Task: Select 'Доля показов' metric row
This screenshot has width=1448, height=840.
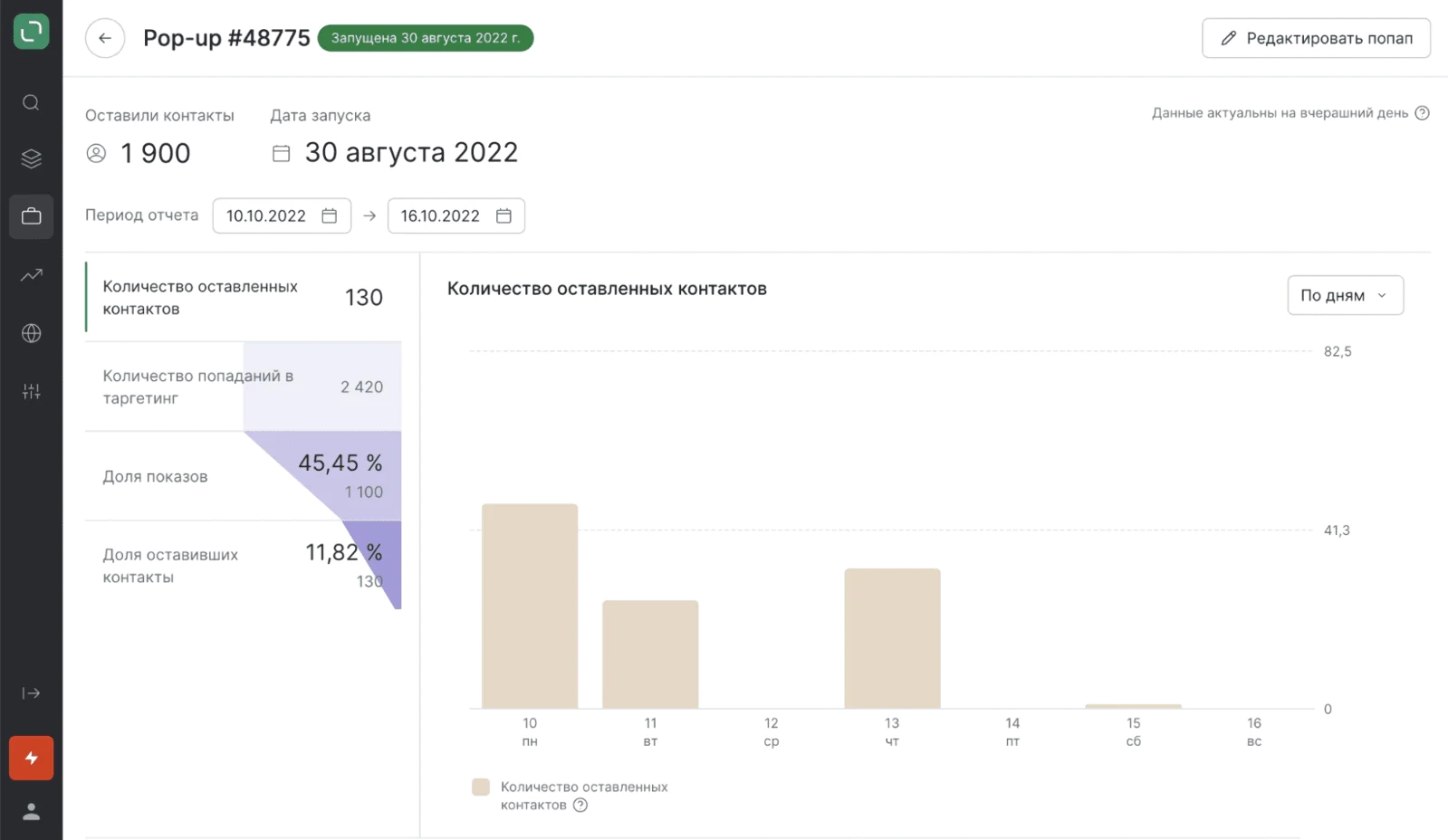Action: pos(244,476)
